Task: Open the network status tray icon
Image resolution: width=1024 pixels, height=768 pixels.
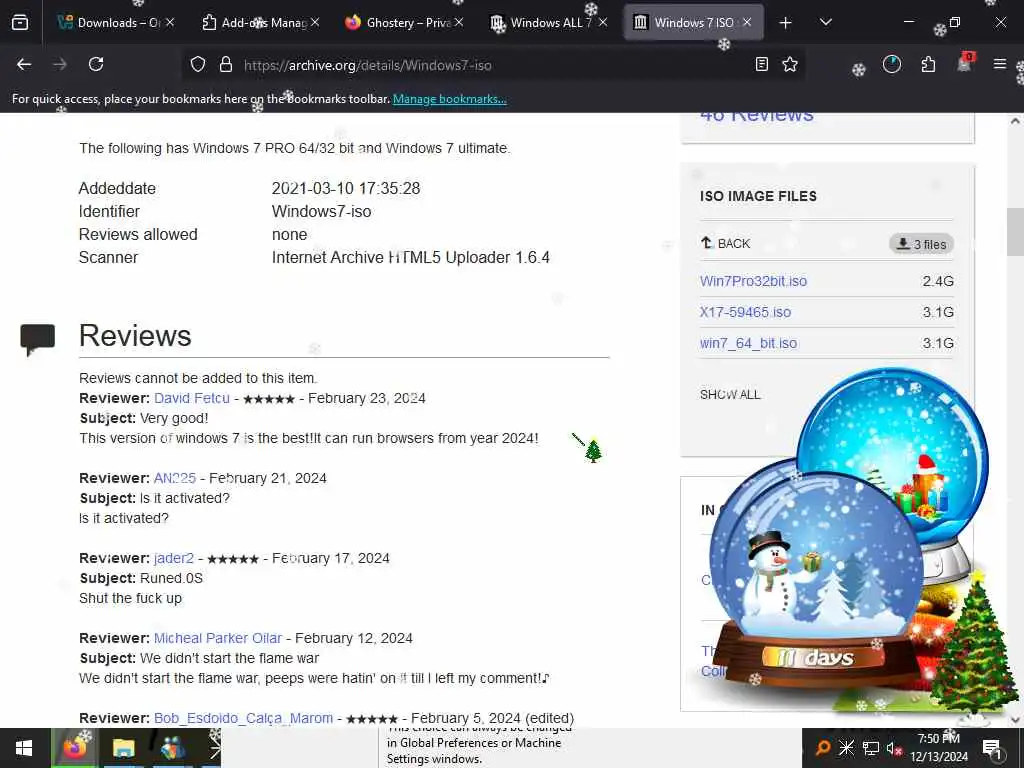Action: [x=871, y=748]
